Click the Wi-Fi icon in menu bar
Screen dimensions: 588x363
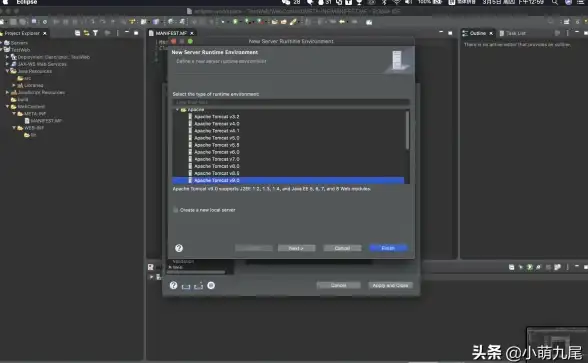tap(396, 2)
